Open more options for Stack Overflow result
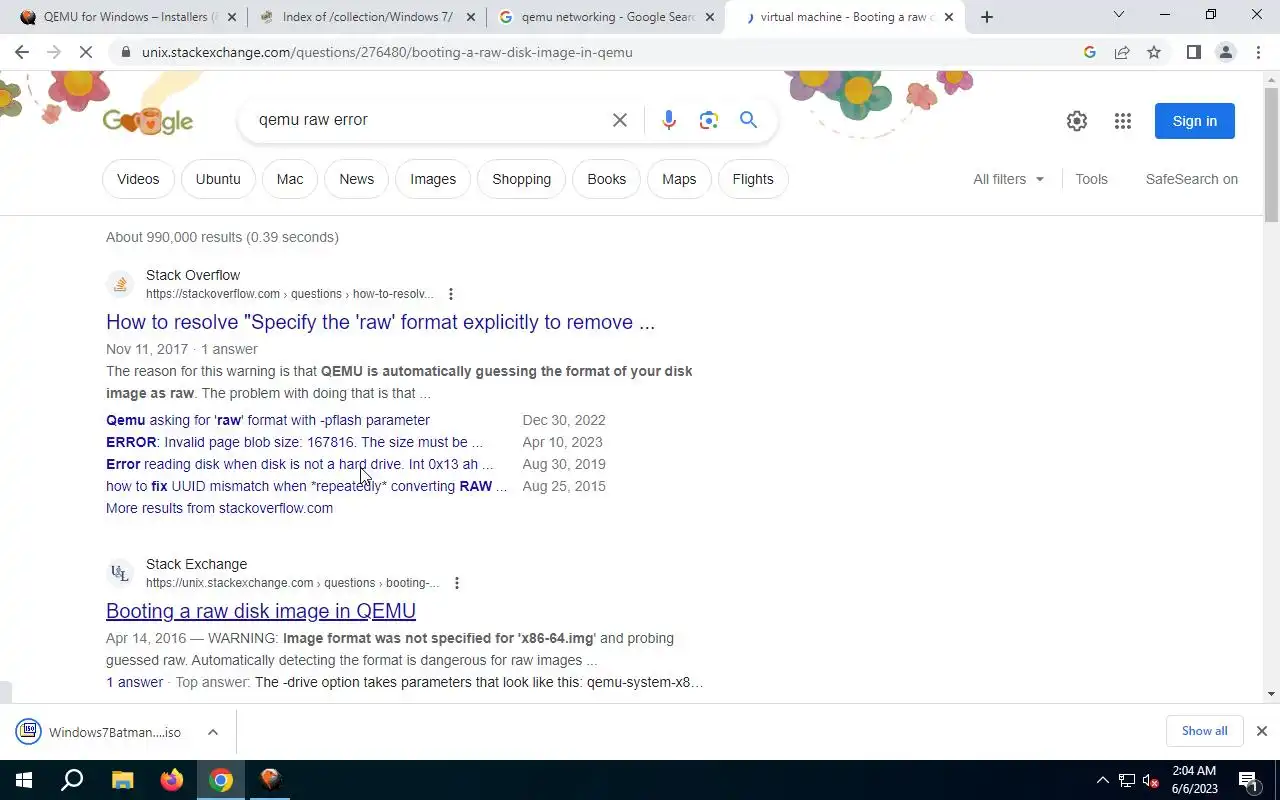The image size is (1280, 800). tap(451, 294)
